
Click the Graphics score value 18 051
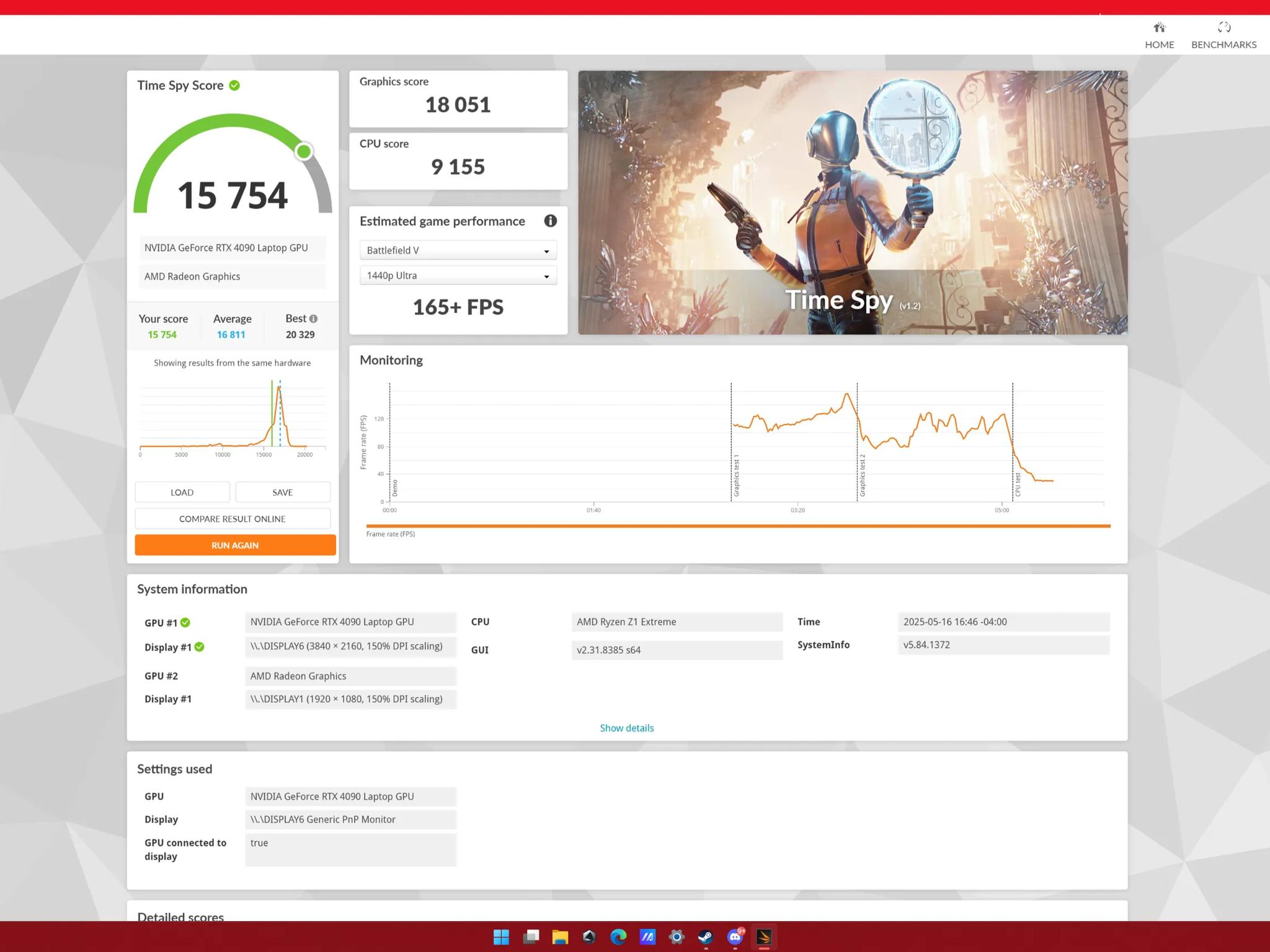(x=458, y=105)
